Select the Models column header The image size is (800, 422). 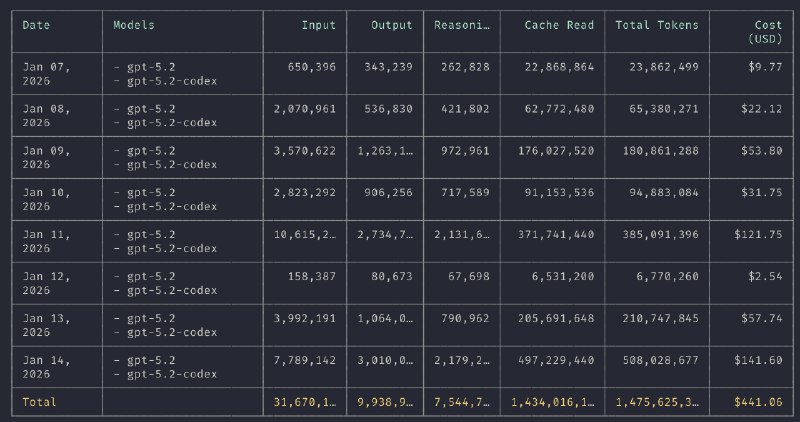133,24
